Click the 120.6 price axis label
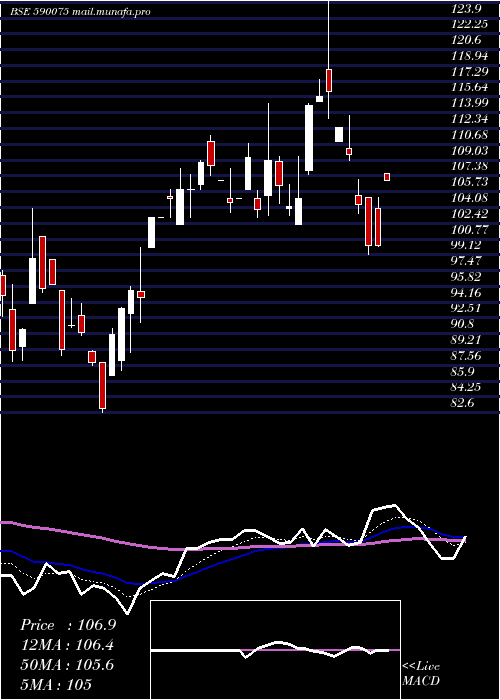Screen dimensions: 500x700 (468, 40)
